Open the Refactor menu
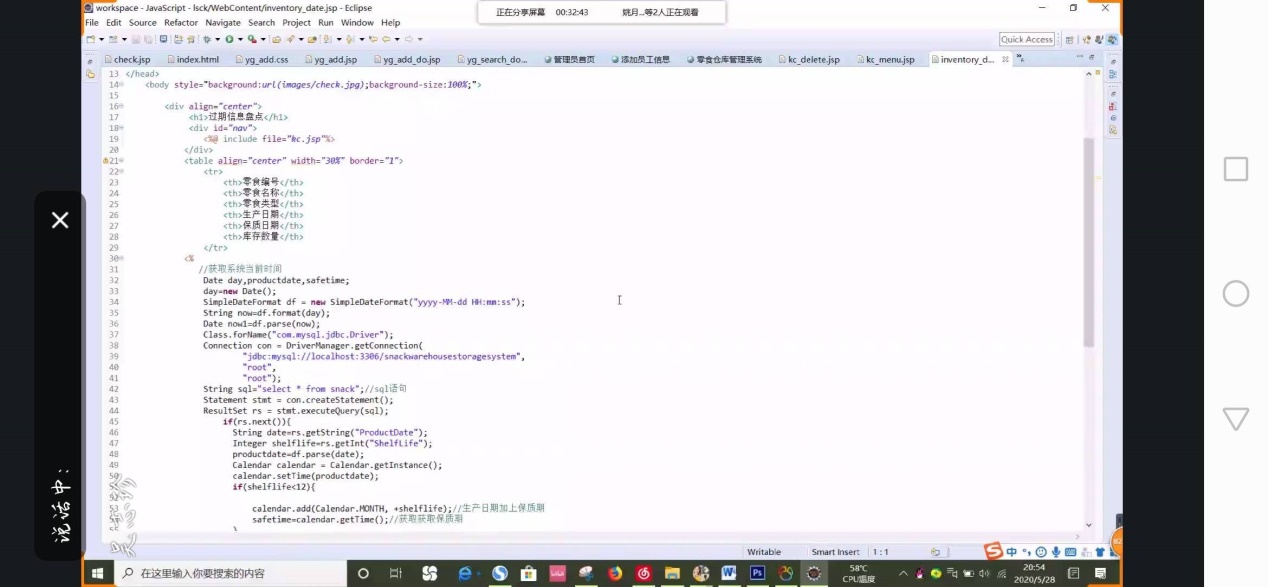Image resolution: width=1268 pixels, height=587 pixels. pyautogui.click(x=181, y=22)
